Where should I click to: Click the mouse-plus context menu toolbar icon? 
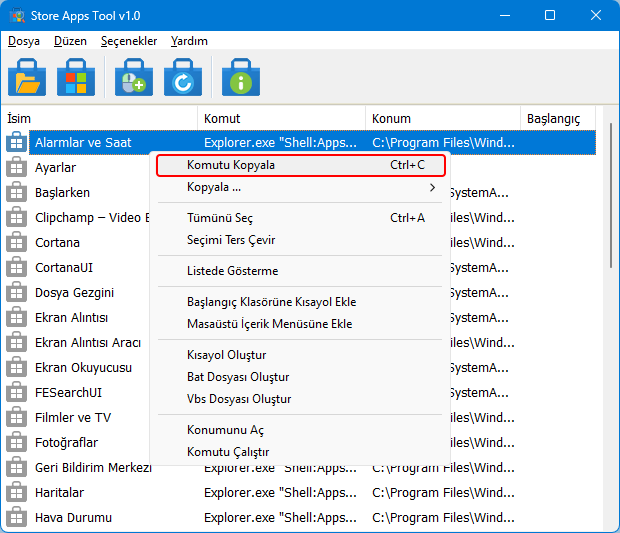[x=134, y=77]
